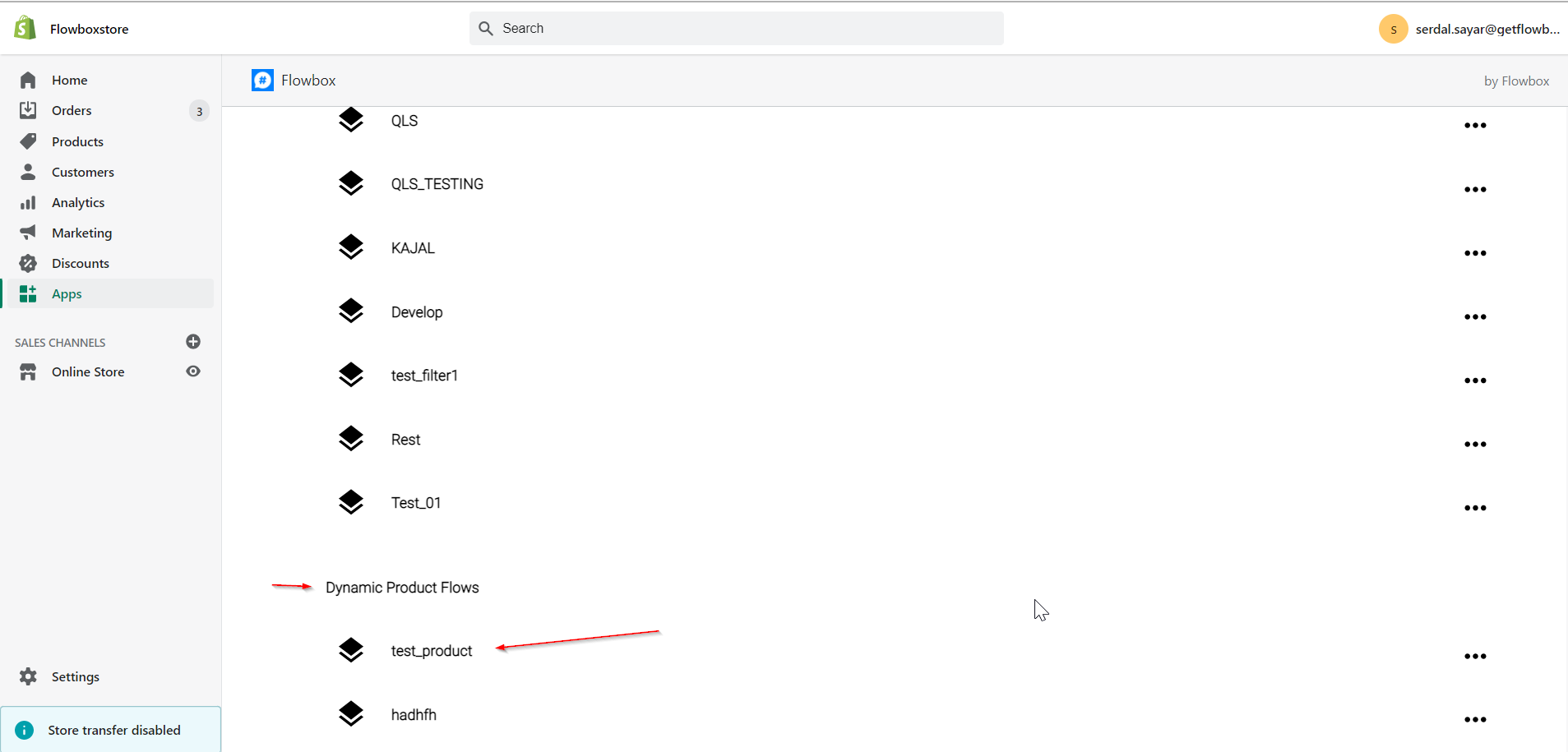
Task: Open the Products menu item
Action: (77, 141)
